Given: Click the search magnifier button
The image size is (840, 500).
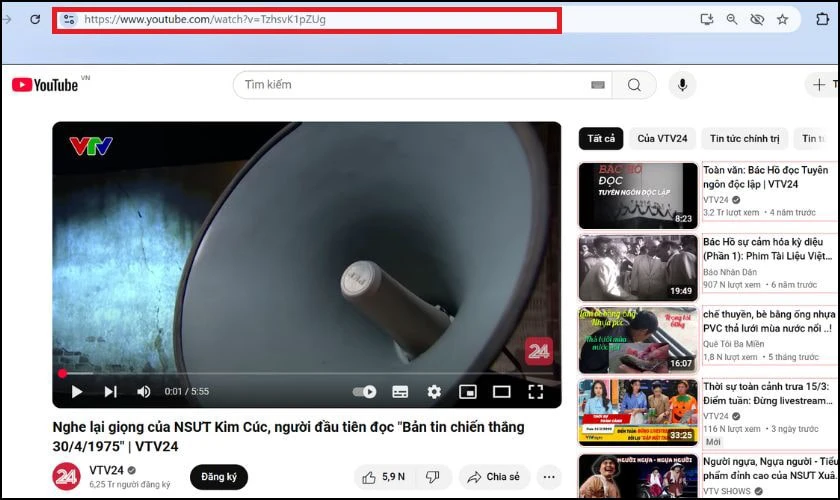Looking at the screenshot, I should (x=634, y=85).
